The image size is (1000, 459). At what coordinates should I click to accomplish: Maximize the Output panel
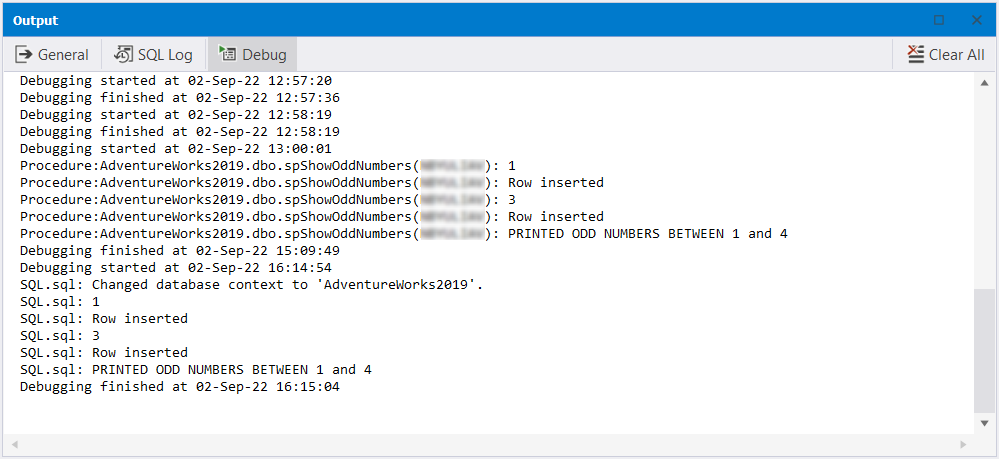939,20
